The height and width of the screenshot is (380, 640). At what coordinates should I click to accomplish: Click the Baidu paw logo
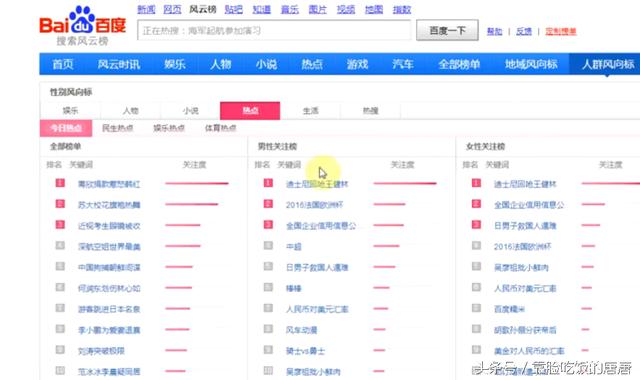[x=82, y=20]
